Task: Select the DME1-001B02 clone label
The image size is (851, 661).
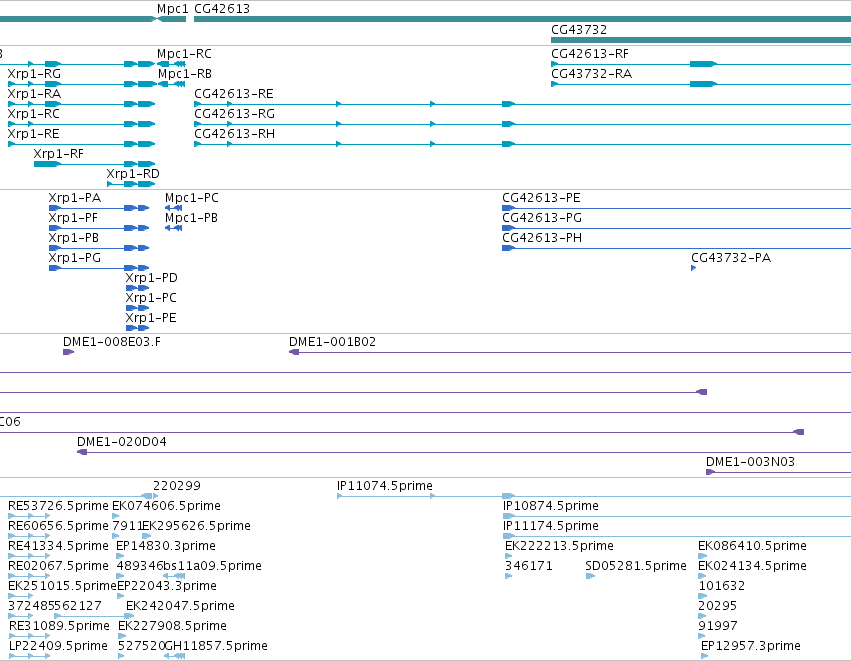Action: coord(332,342)
